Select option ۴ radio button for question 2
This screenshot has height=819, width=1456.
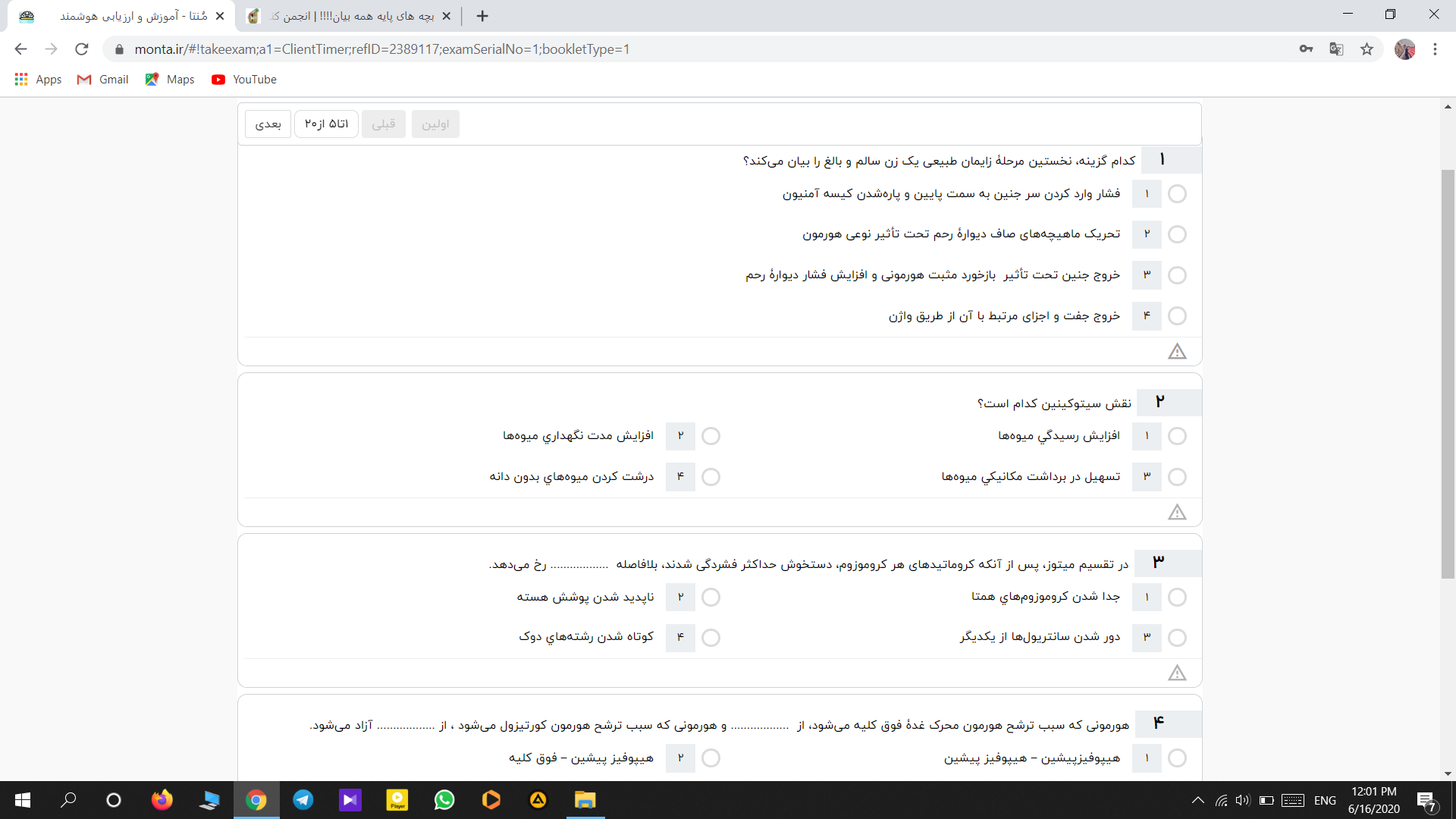point(711,477)
